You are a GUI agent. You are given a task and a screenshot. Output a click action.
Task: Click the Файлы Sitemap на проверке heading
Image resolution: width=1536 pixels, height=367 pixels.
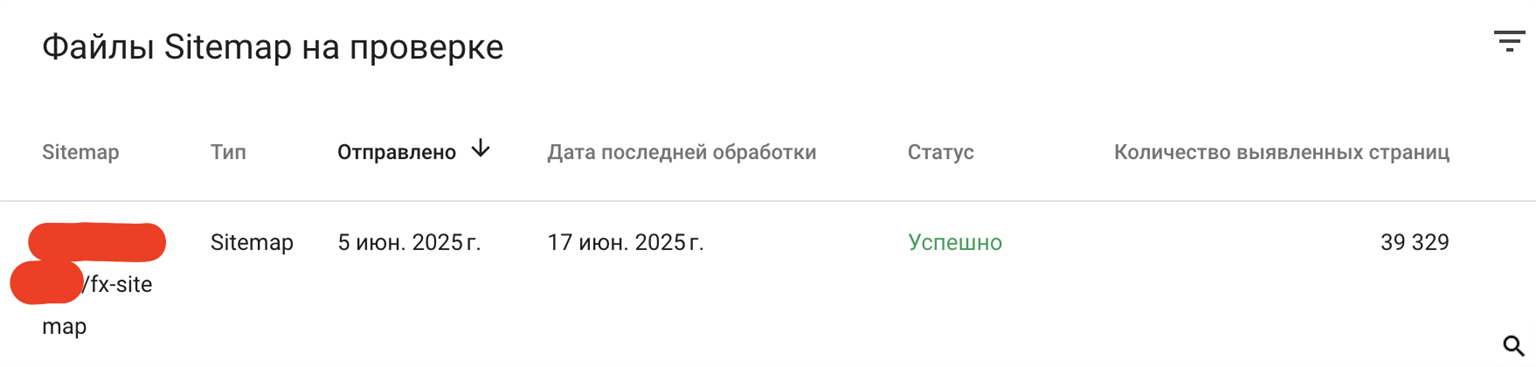[272, 47]
